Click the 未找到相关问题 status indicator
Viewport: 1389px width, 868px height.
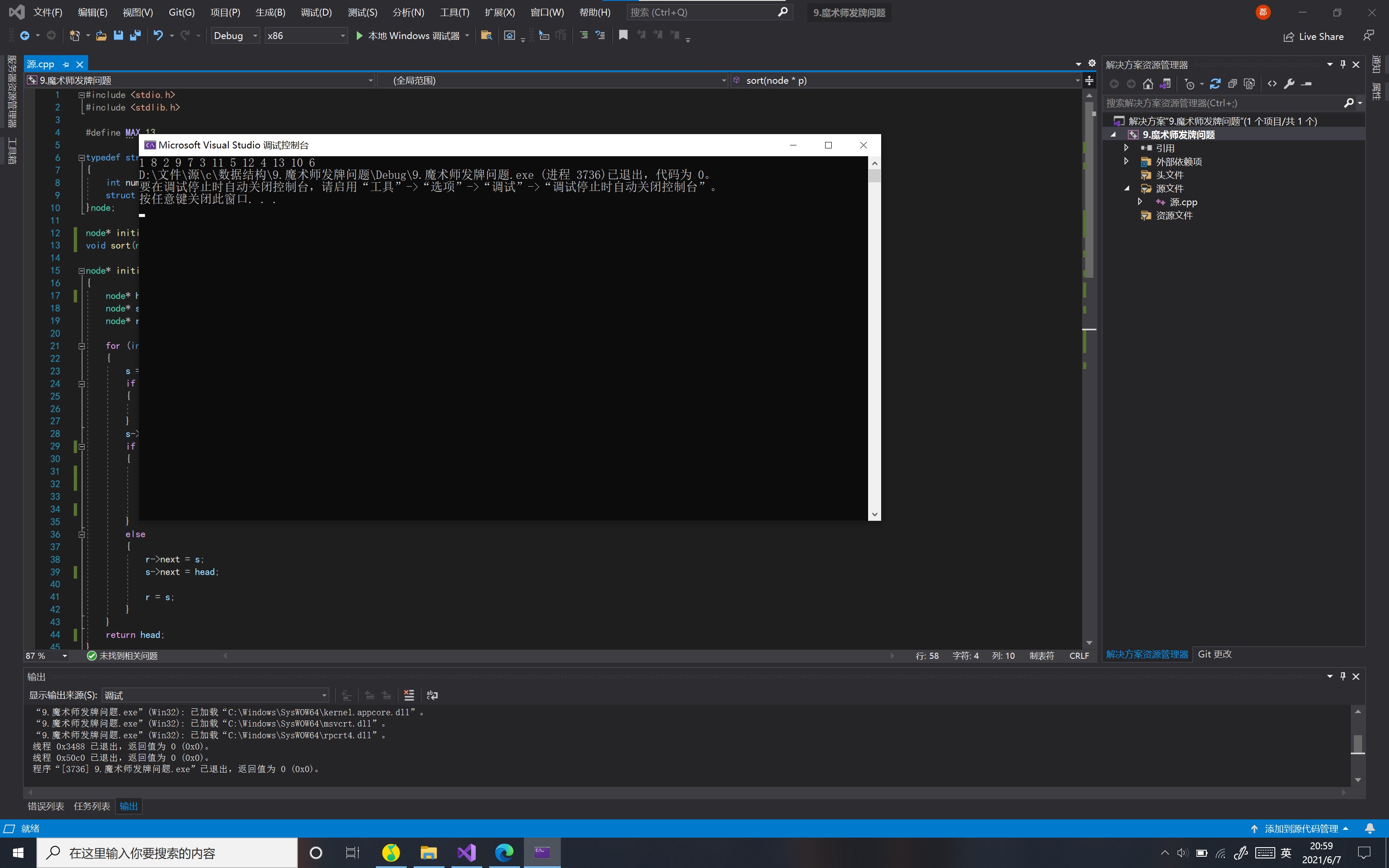122,656
